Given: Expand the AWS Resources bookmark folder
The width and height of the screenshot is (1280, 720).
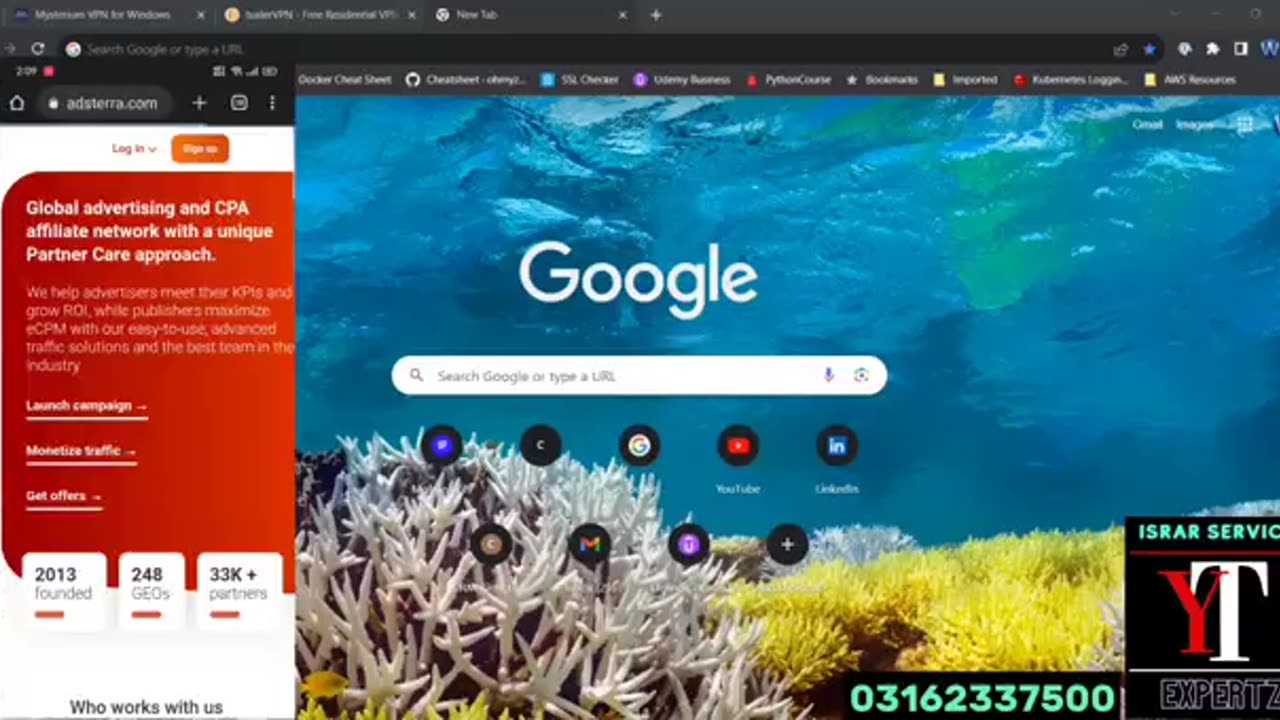Looking at the screenshot, I should (1190, 79).
